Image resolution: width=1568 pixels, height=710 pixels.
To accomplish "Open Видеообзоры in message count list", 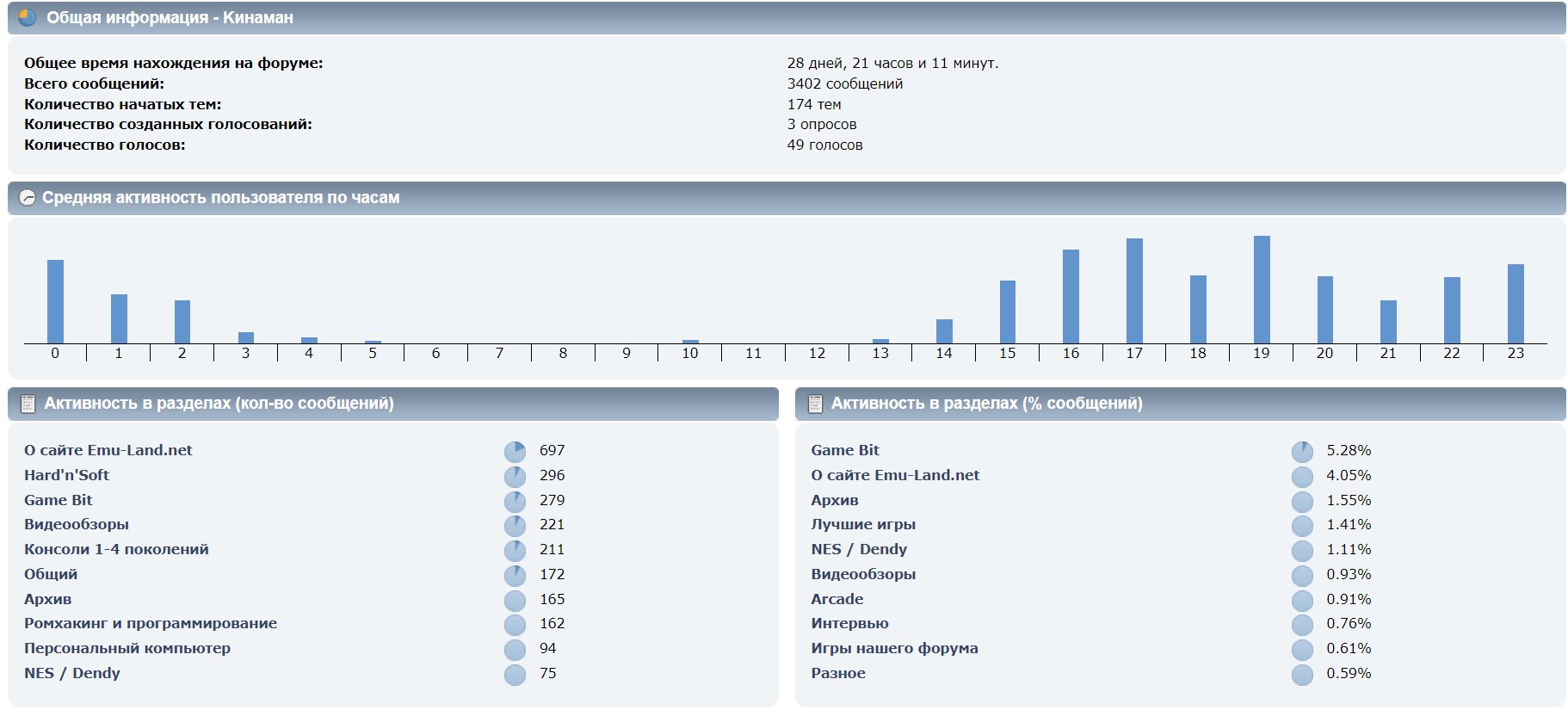I will [x=77, y=524].
